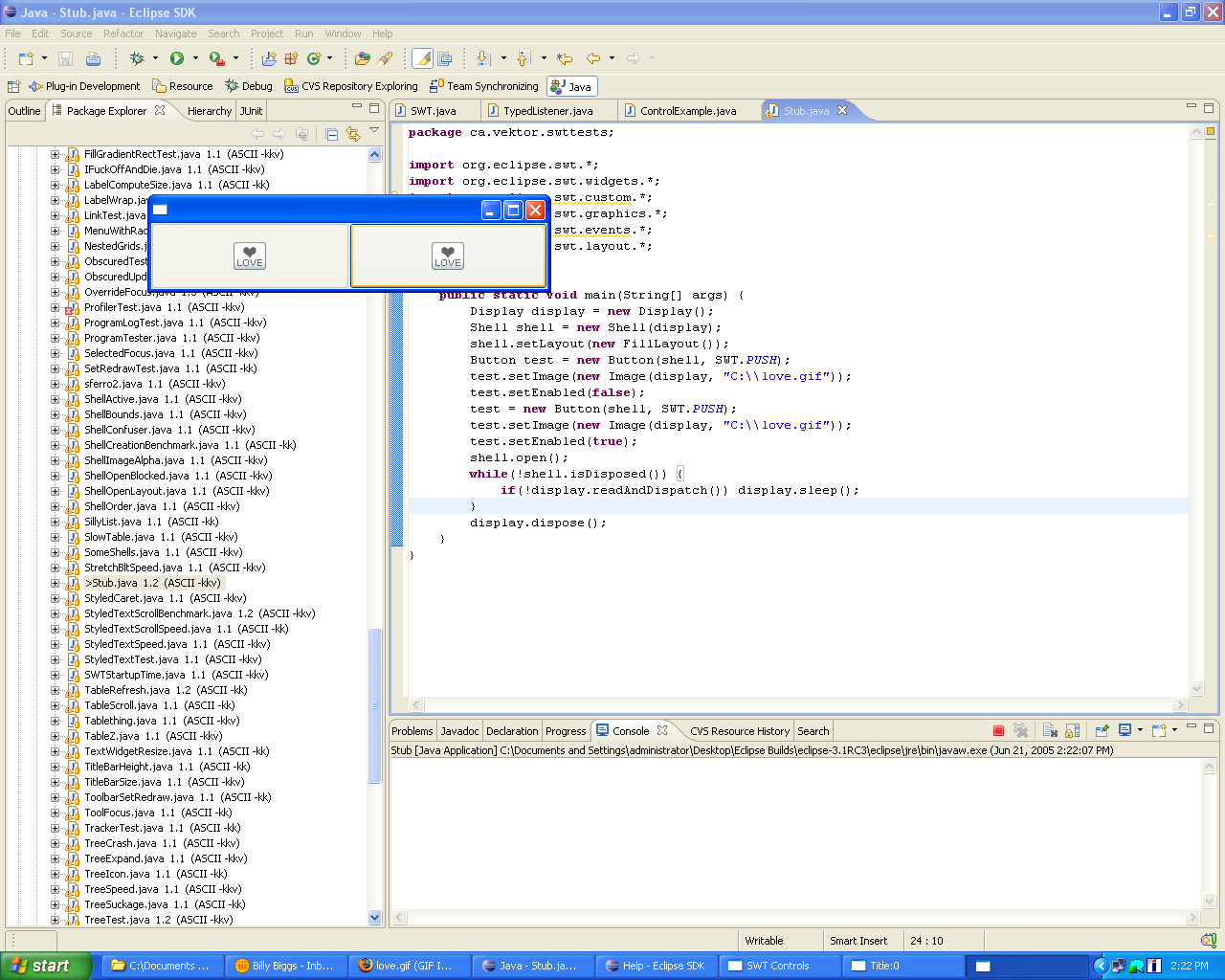
Task: Toggle Scroll Lock in the Console view
Action: coord(1073,731)
